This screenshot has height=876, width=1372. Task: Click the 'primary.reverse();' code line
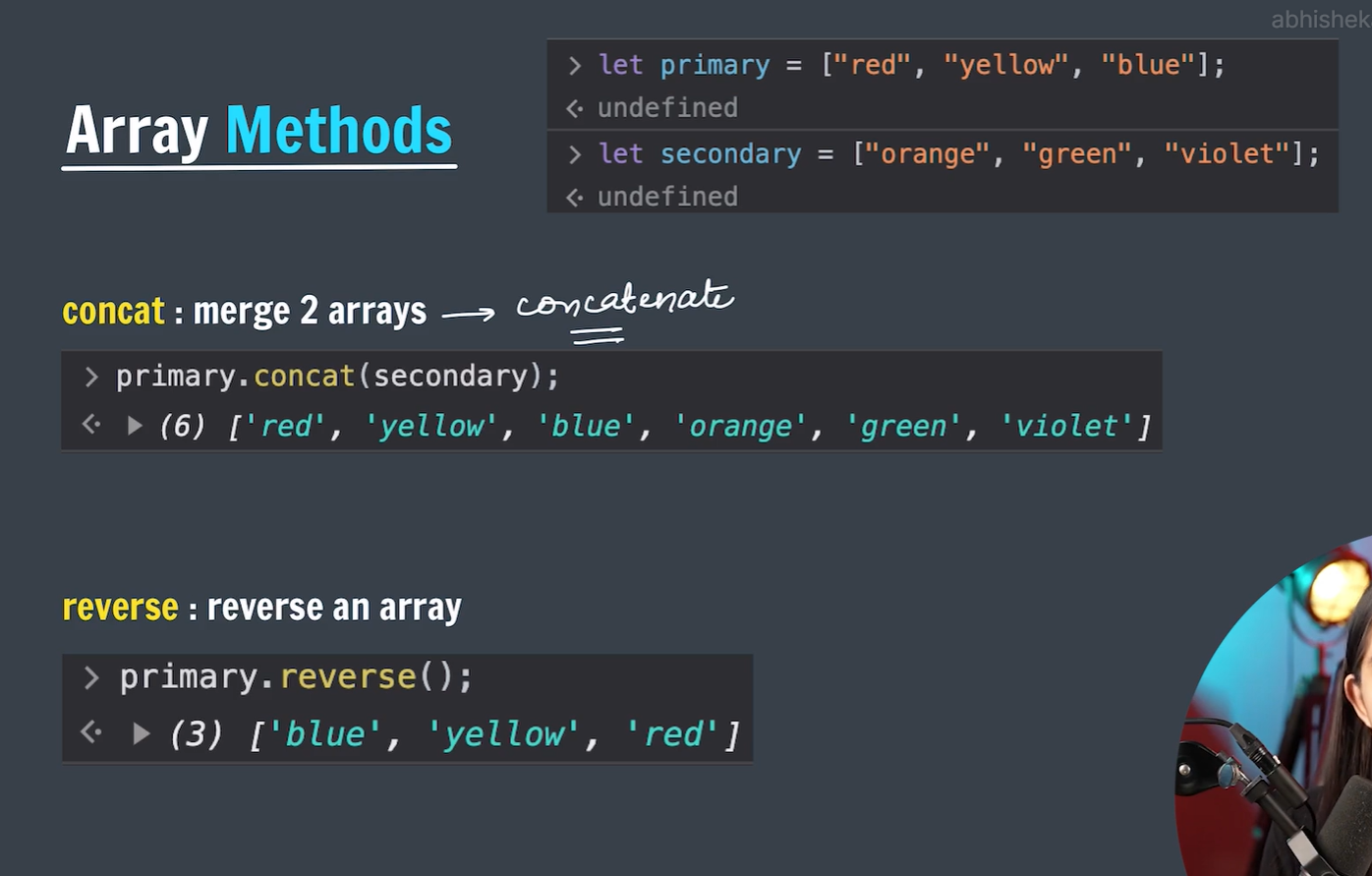point(296,677)
